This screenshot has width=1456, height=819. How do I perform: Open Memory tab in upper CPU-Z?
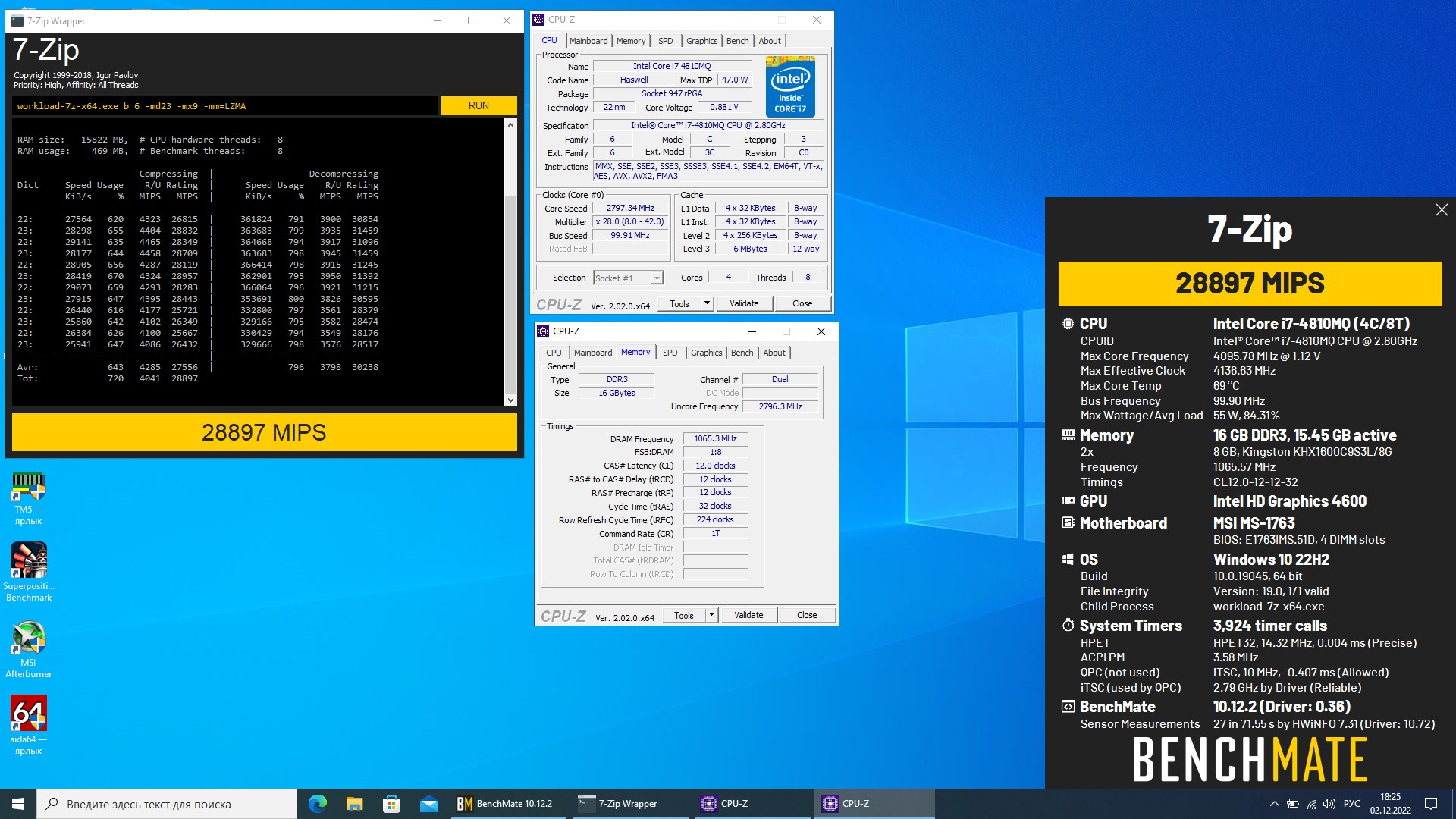[631, 41]
